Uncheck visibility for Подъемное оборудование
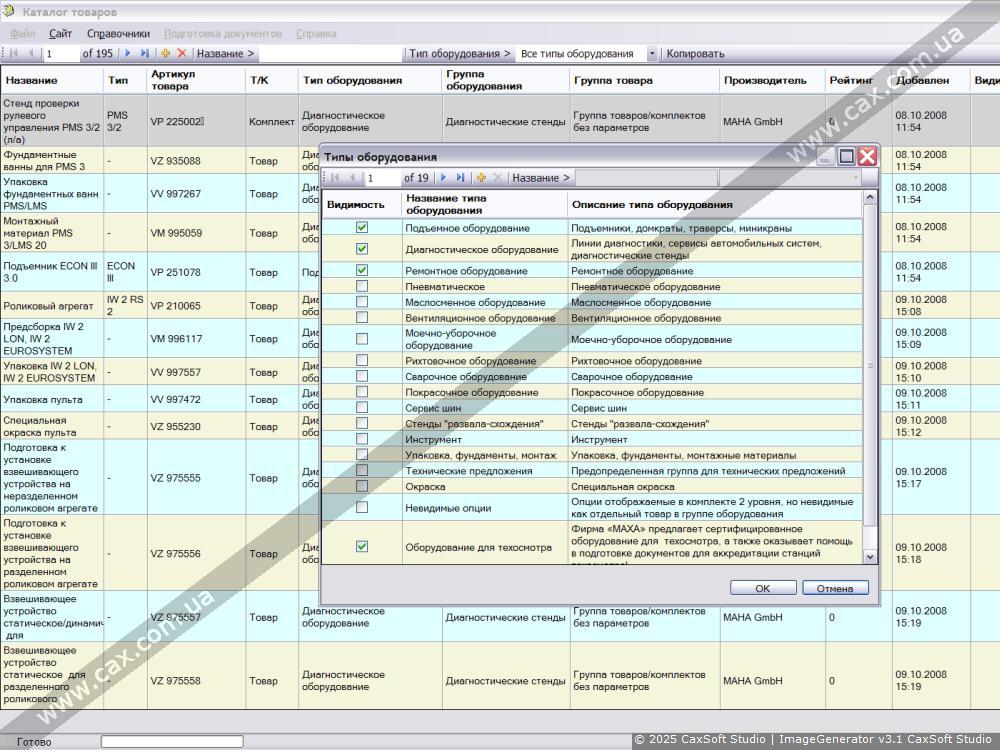 tap(362, 228)
